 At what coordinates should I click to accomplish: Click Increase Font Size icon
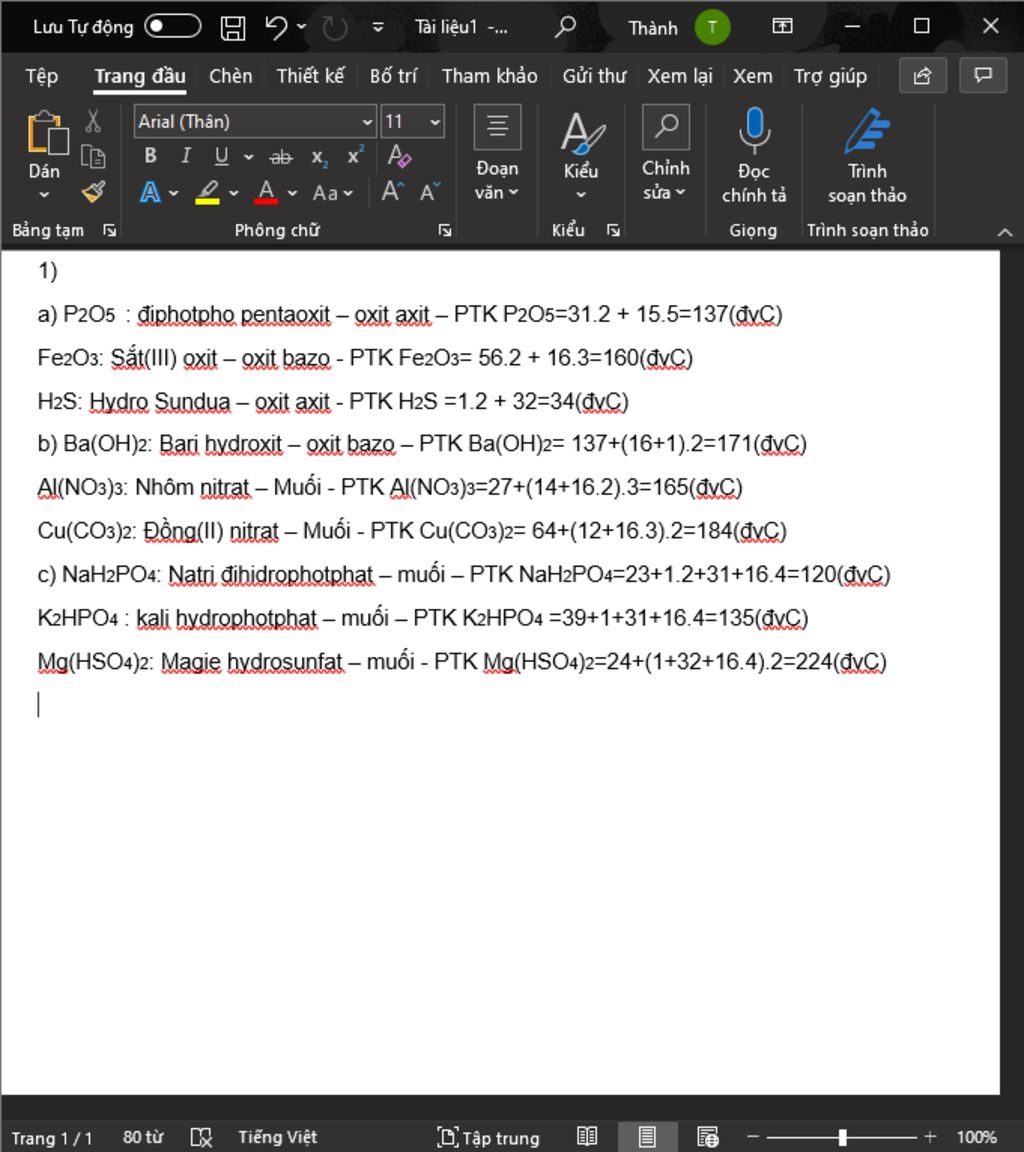(392, 192)
